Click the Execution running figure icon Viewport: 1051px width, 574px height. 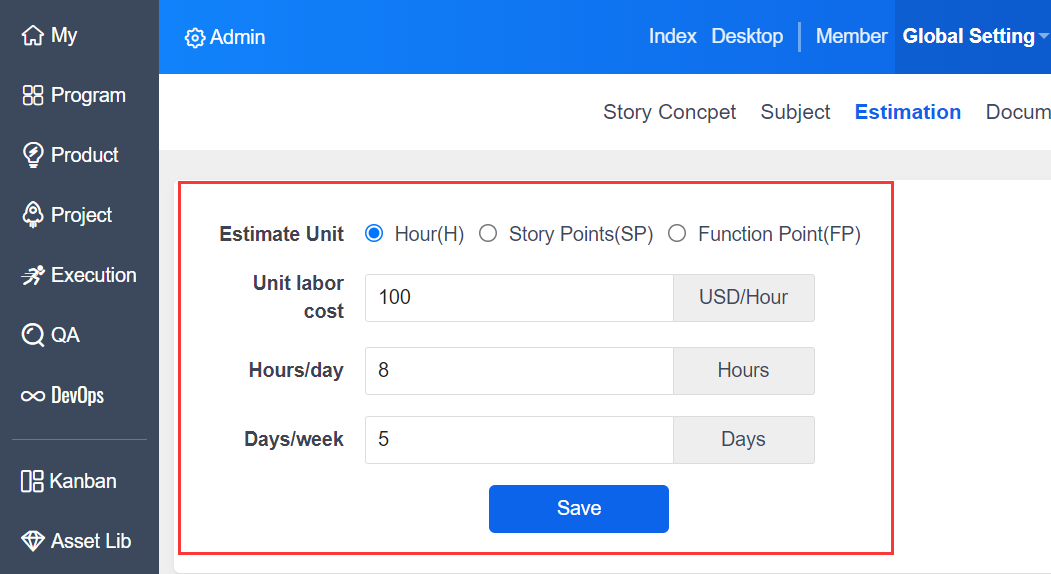33,275
